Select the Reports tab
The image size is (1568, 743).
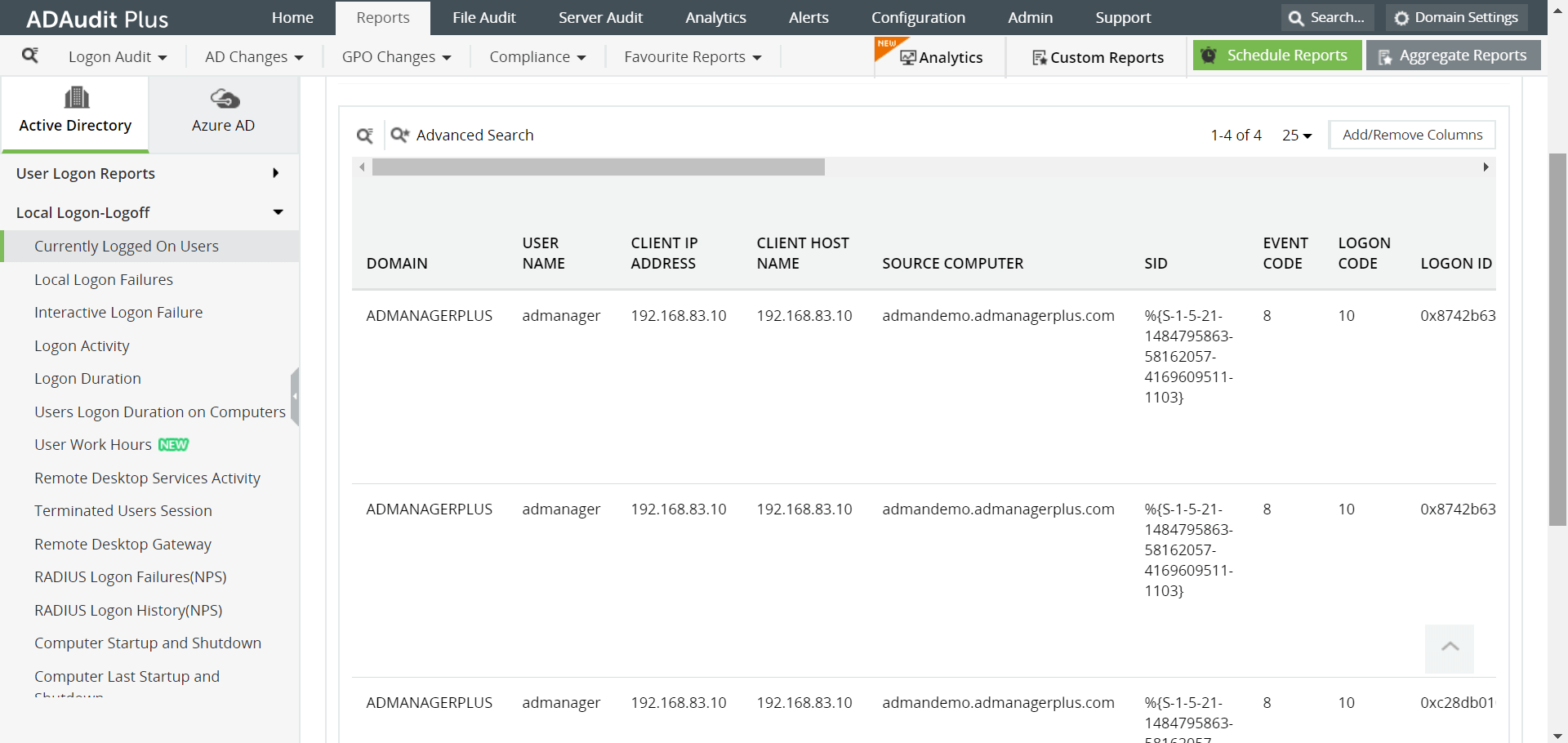pos(383,18)
